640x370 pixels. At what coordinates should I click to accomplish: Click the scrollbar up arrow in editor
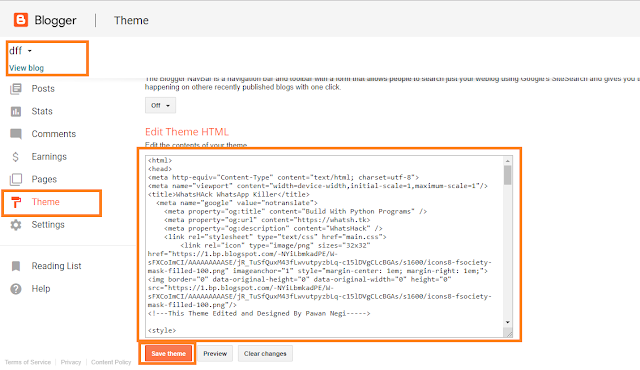coord(508,161)
